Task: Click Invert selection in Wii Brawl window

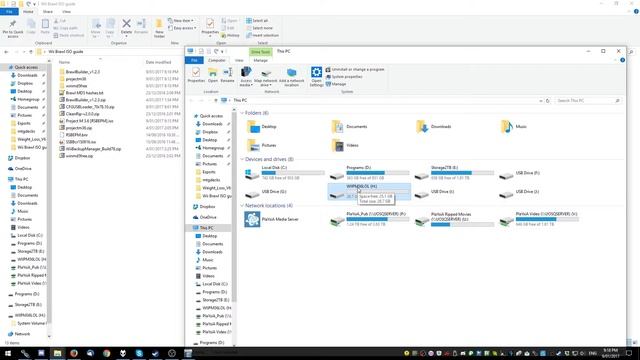Action: pyautogui.click(x=262, y=36)
